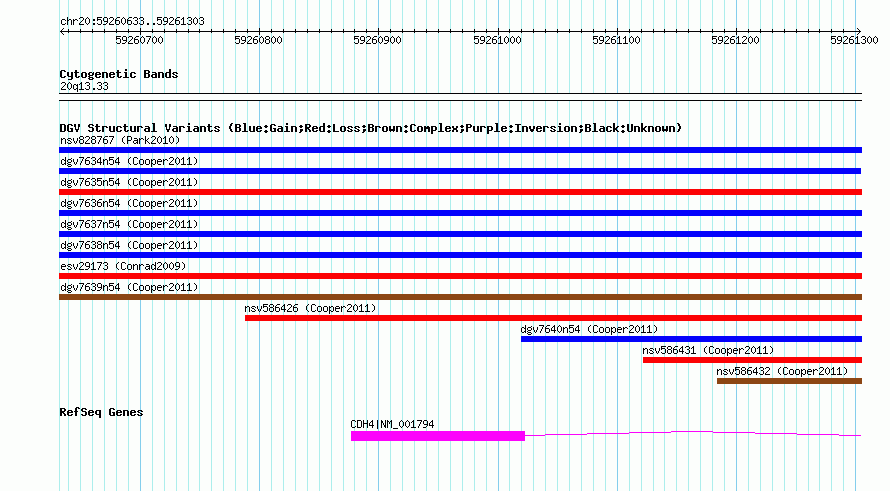Open esv29173 (Conrad2009) variant label
Image resolution: width=890 pixels, height=491 pixels.
(x=123, y=266)
